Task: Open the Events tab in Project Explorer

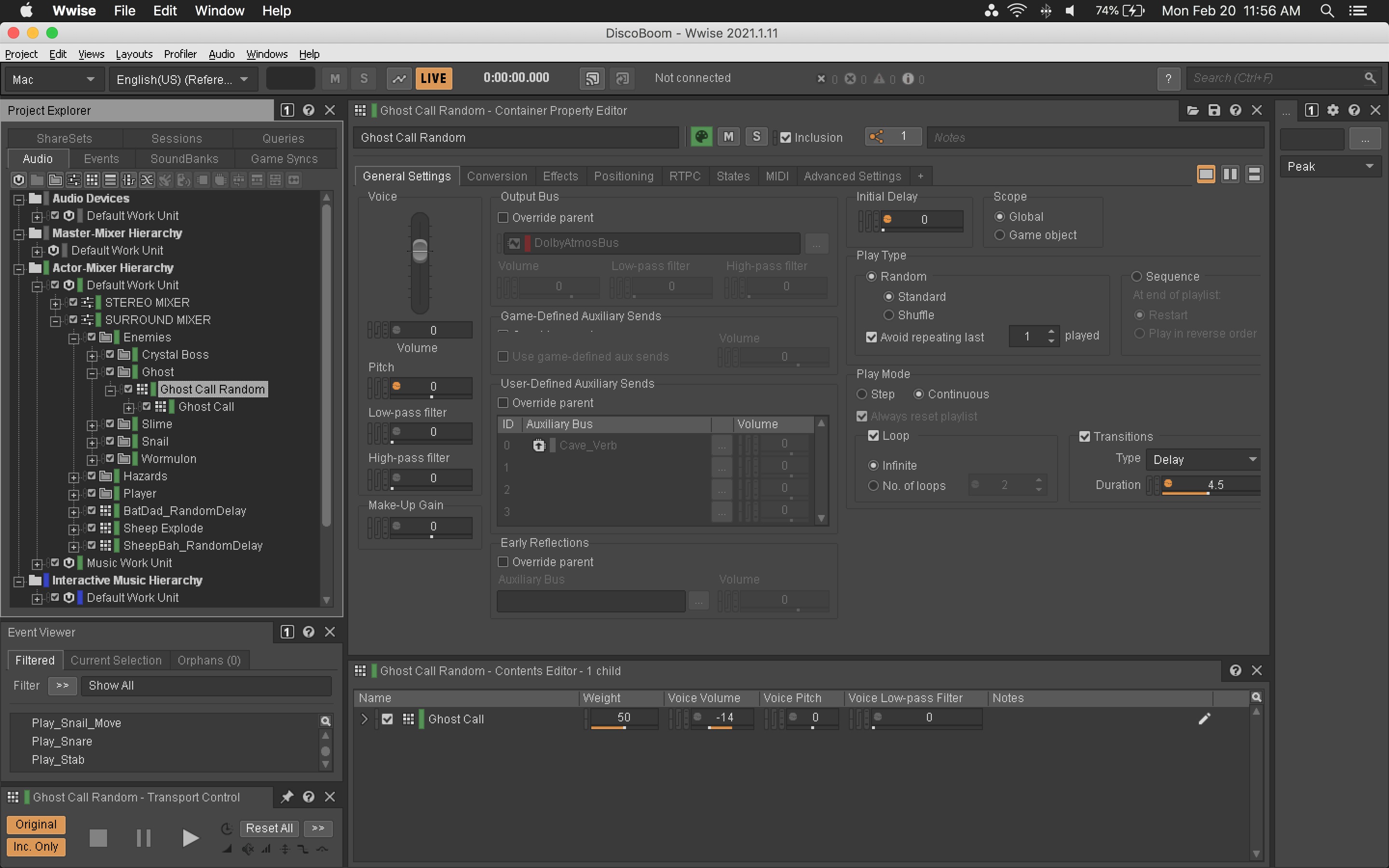Action: pyautogui.click(x=101, y=159)
